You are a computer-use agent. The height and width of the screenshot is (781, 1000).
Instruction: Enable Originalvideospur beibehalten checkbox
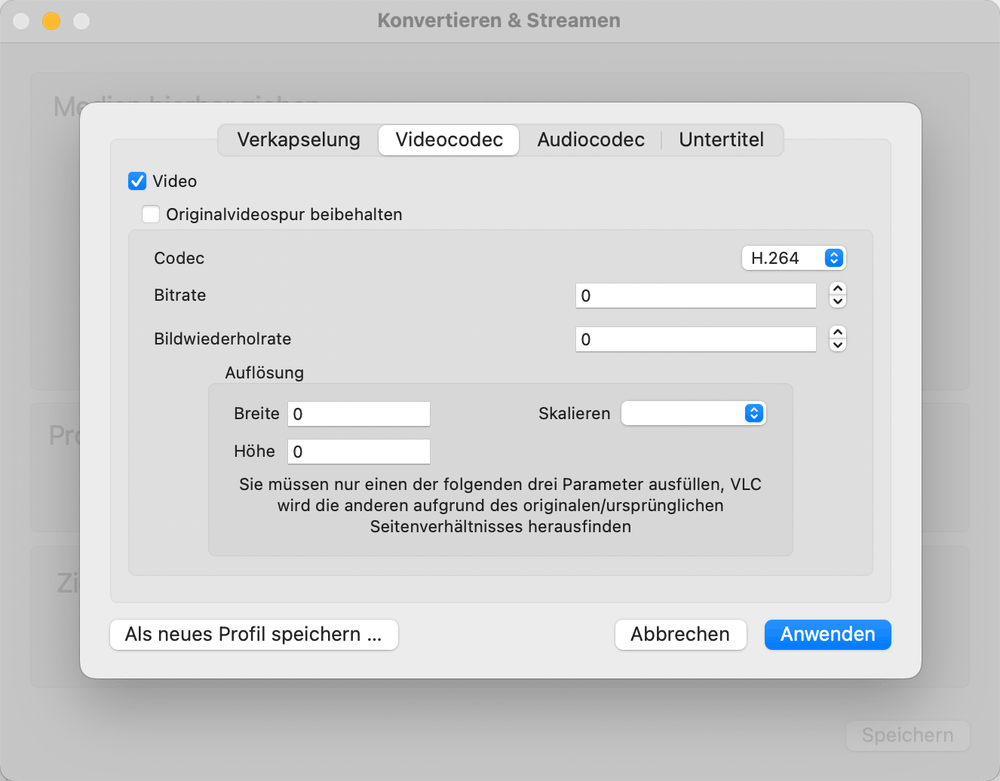point(151,214)
